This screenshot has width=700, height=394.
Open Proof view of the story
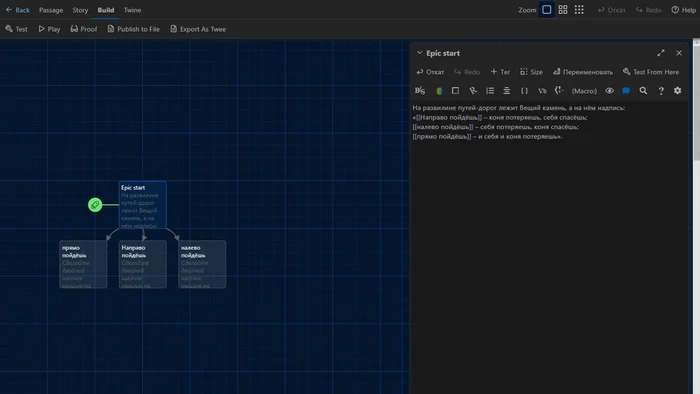point(83,29)
